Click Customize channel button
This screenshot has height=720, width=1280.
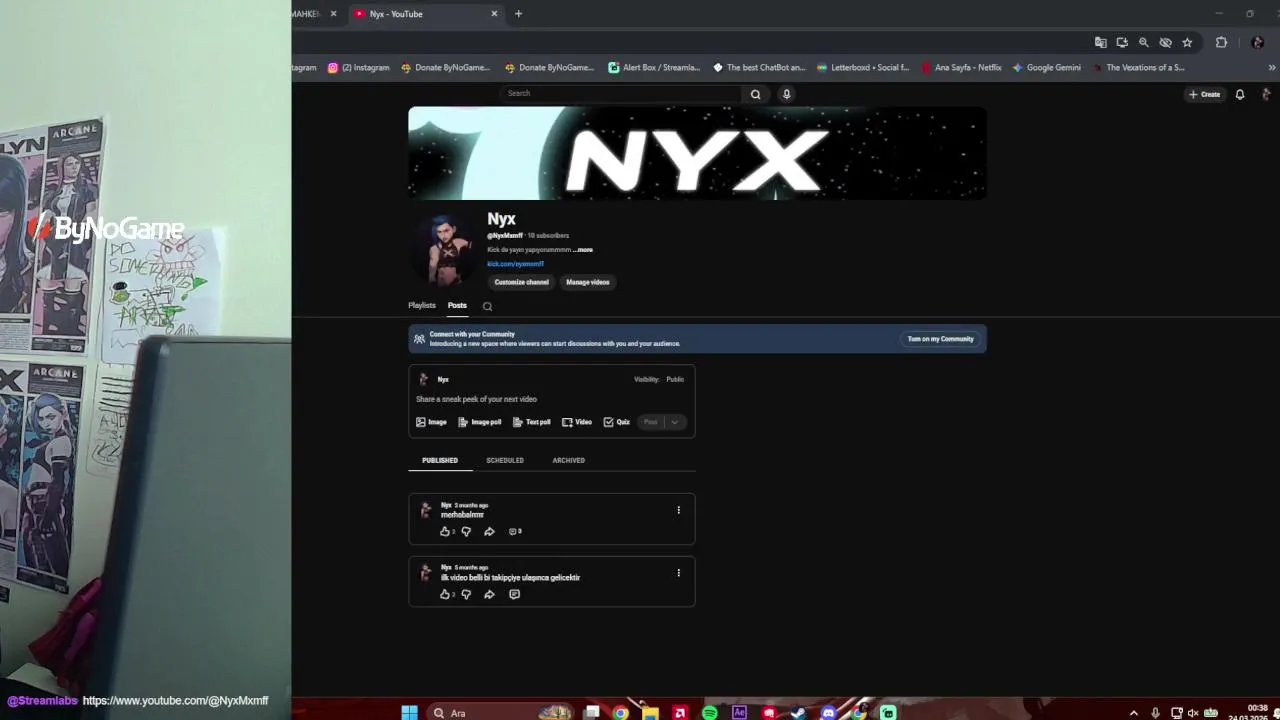pyautogui.click(x=521, y=282)
